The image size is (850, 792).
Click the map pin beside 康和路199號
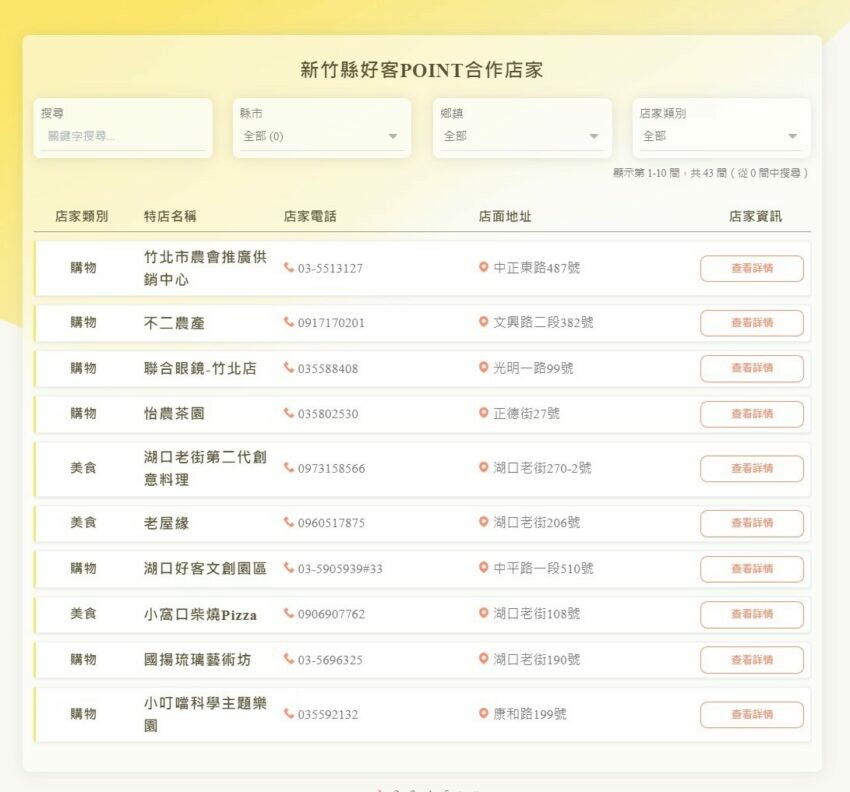pyautogui.click(x=484, y=714)
